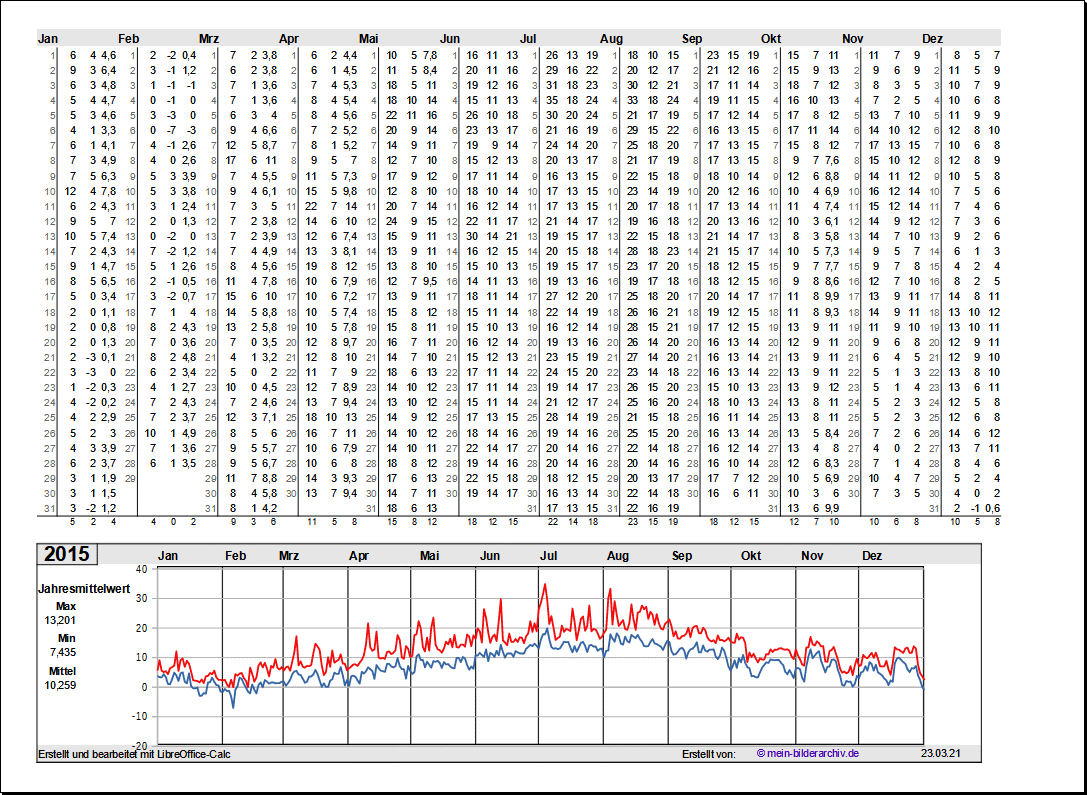Select the Jul label above the chart
Screen dimensions: 1087x795
tap(550, 555)
